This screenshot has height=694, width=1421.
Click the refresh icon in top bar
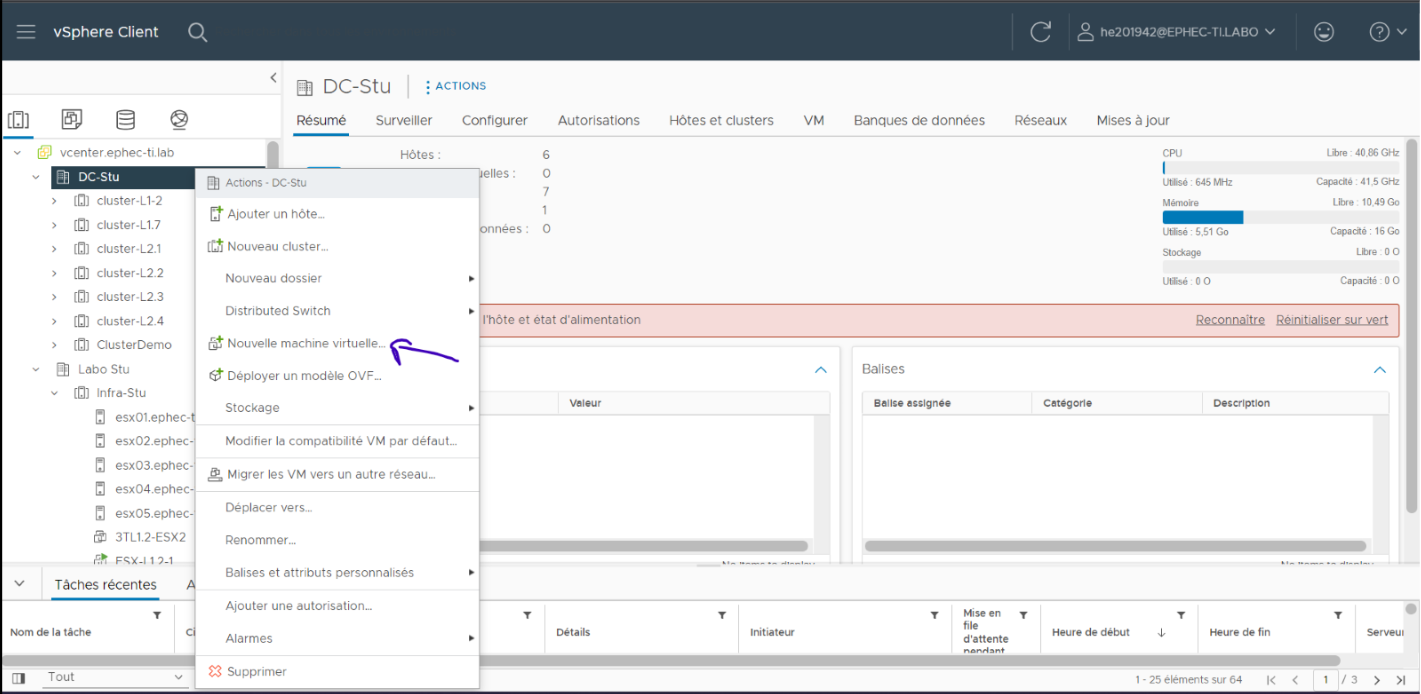click(1040, 32)
